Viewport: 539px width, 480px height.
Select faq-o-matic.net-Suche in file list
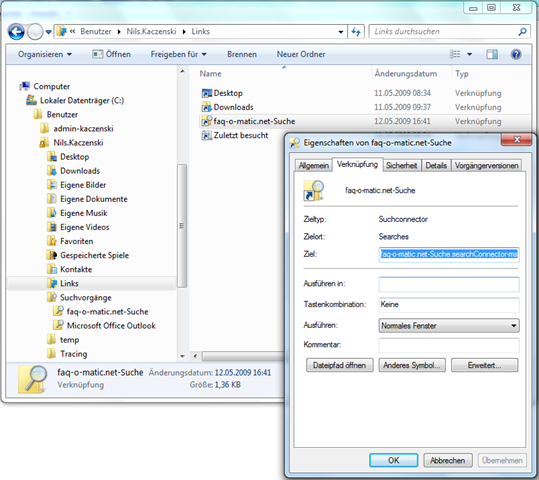(x=248, y=121)
